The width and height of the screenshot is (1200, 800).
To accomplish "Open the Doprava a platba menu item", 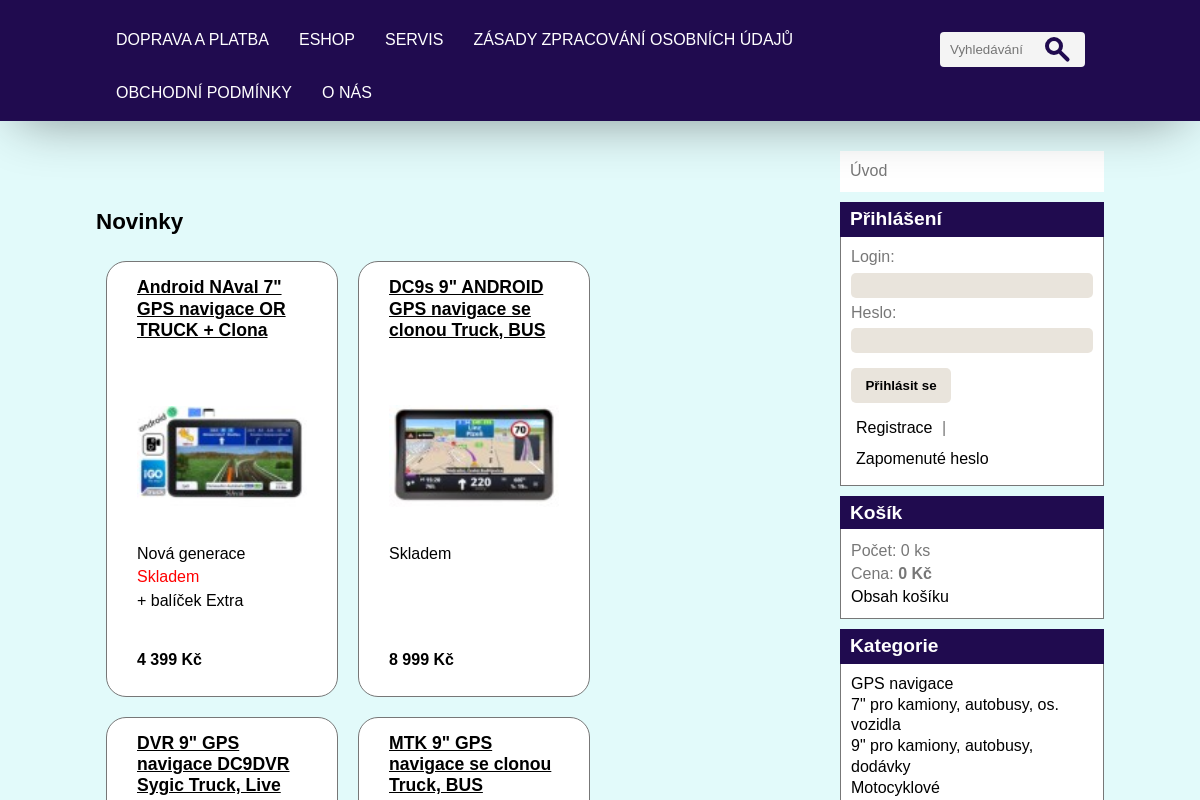I will tap(192, 40).
